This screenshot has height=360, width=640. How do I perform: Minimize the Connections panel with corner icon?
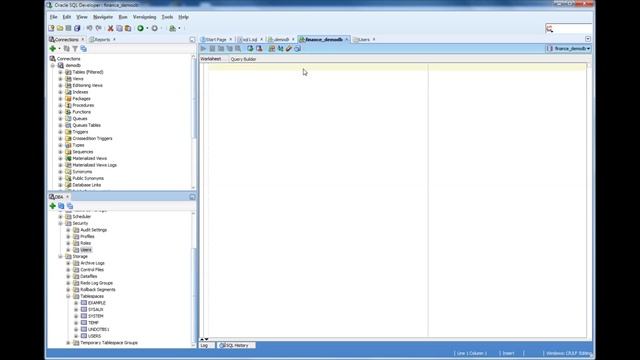click(192, 40)
